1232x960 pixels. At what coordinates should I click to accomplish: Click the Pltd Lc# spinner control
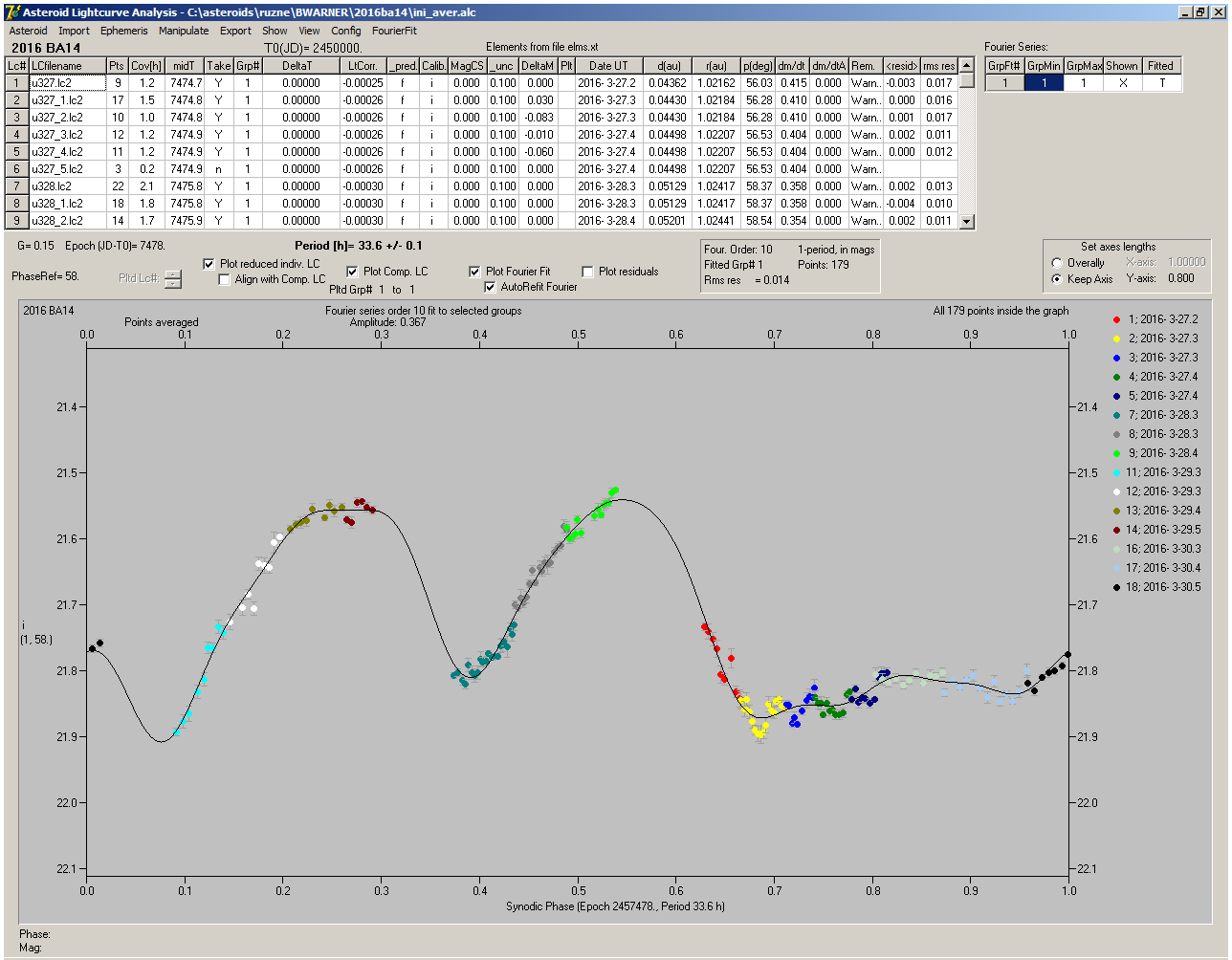click(172, 278)
